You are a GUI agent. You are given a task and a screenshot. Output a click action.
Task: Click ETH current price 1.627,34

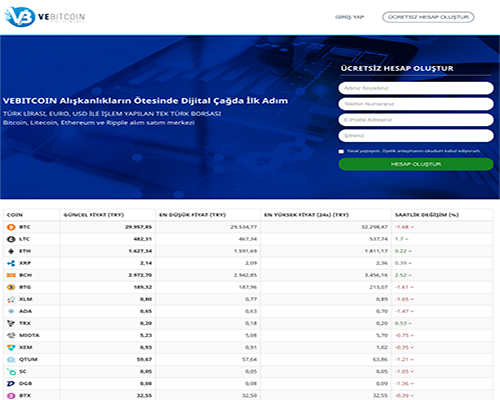(x=140, y=251)
